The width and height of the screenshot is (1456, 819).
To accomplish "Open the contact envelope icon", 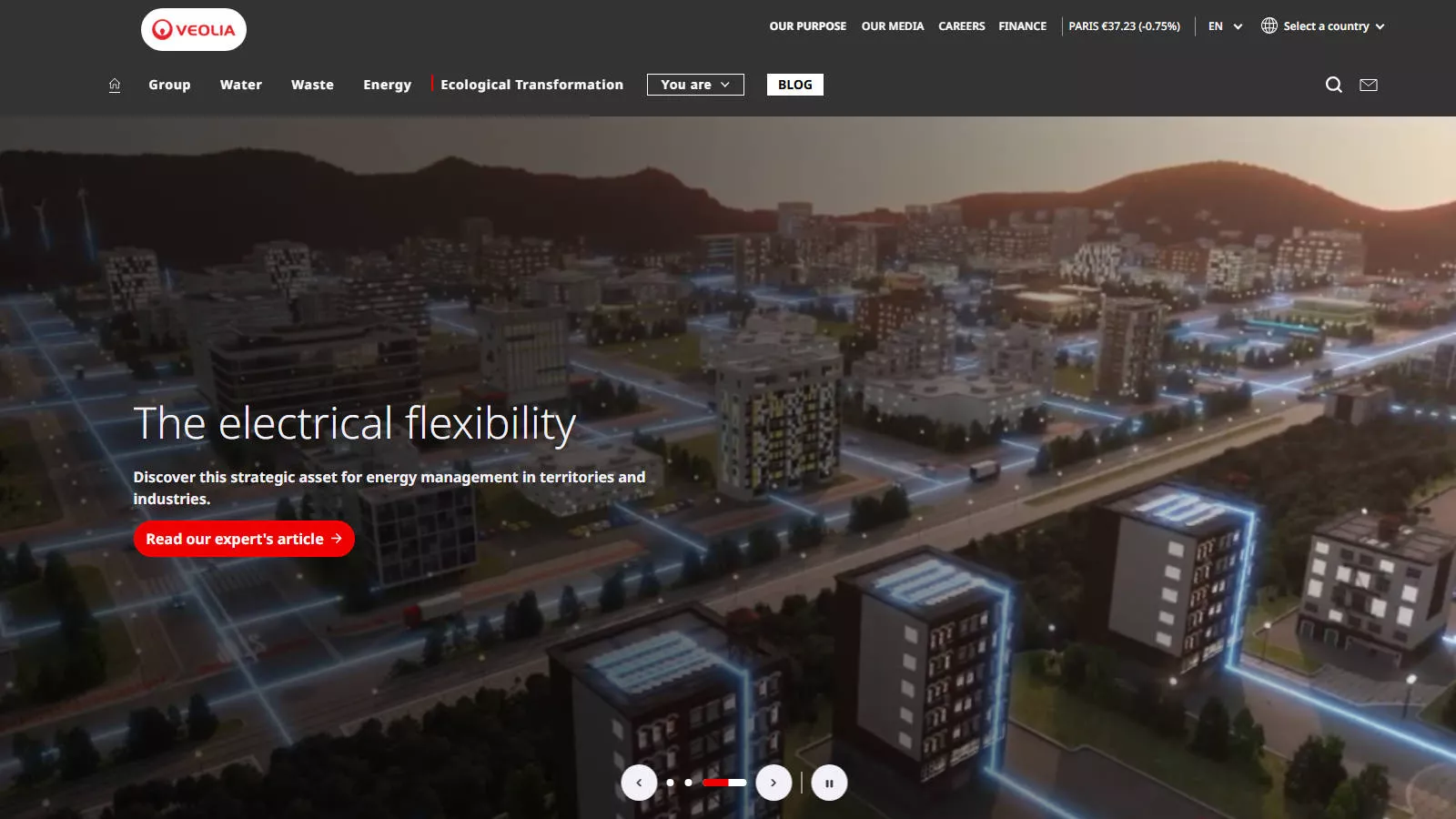I will tap(1369, 85).
